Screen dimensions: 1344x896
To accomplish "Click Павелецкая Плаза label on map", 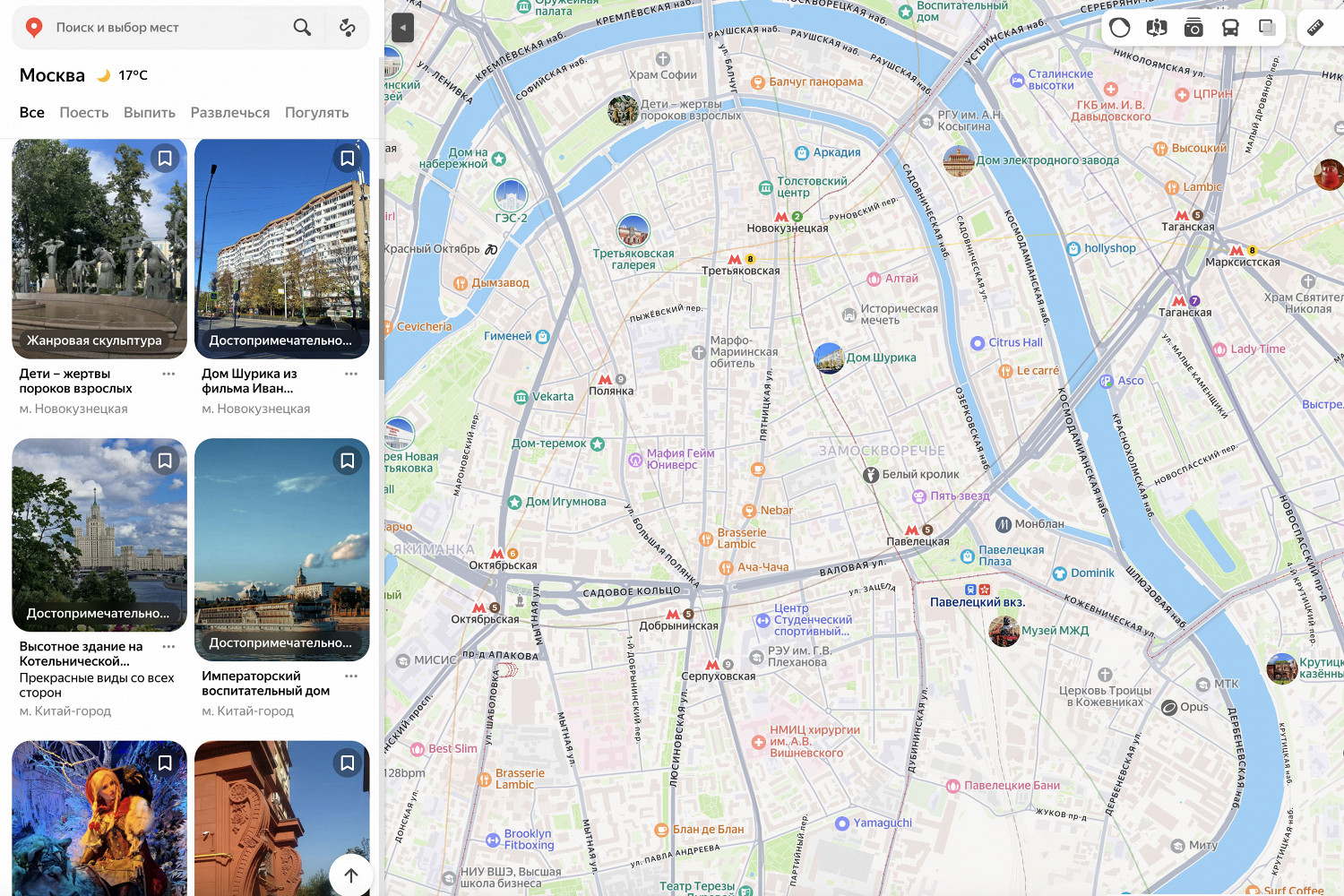I will (x=1011, y=556).
